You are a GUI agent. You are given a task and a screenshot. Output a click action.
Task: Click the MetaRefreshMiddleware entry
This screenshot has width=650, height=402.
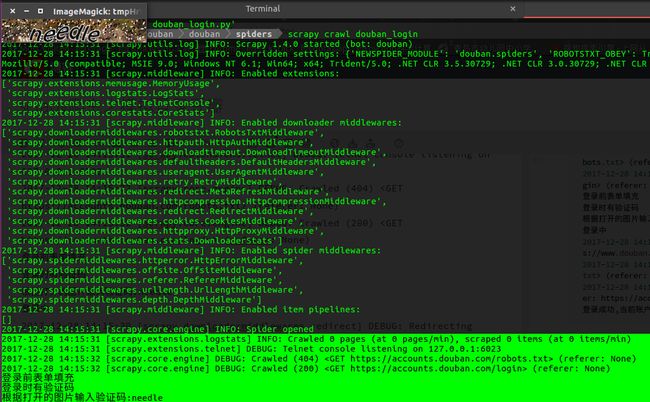pos(168,191)
